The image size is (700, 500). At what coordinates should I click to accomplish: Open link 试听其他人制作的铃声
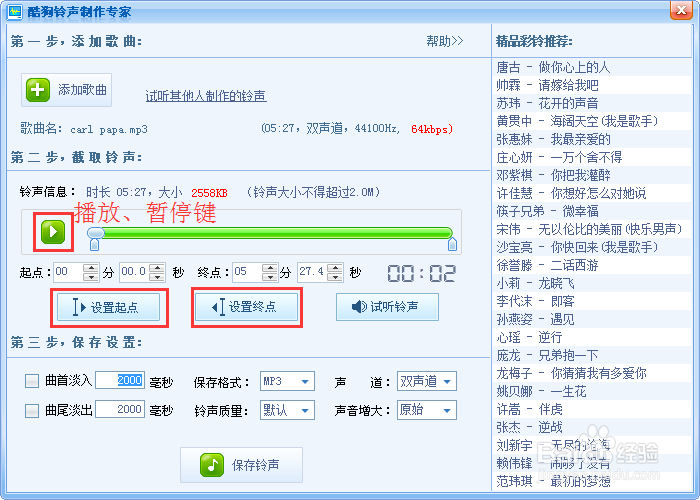click(206, 96)
